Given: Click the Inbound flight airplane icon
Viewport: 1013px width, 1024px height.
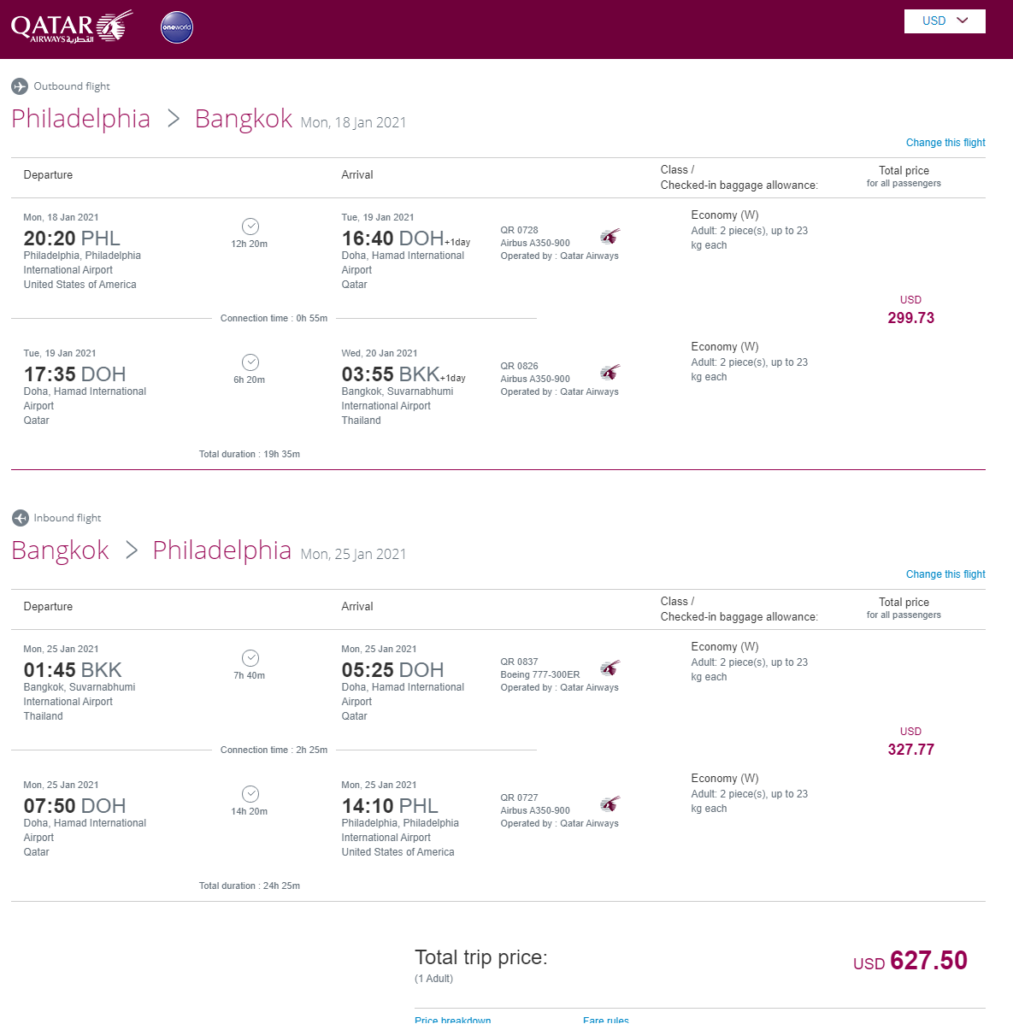Looking at the screenshot, I should point(20,518).
